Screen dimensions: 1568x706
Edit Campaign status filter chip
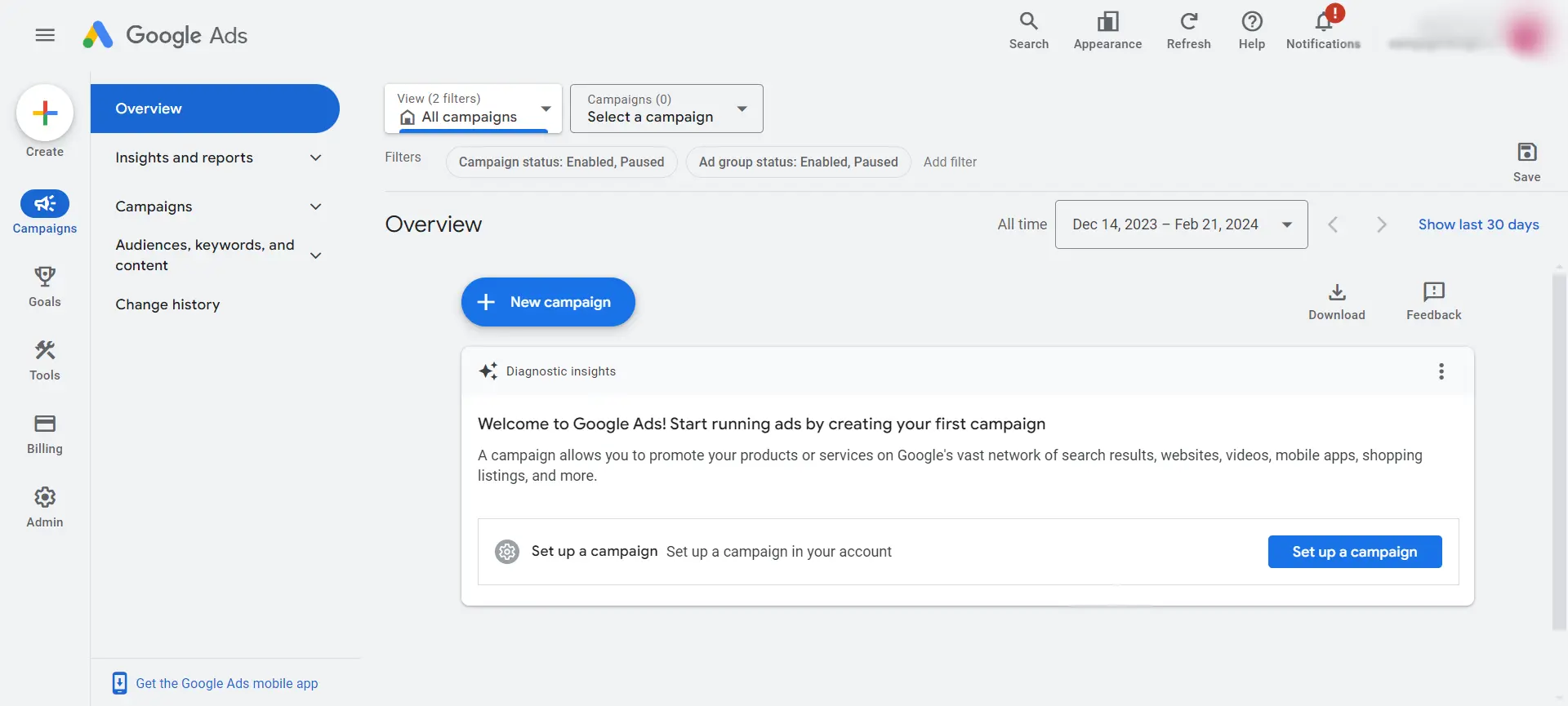click(x=561, y=162)
